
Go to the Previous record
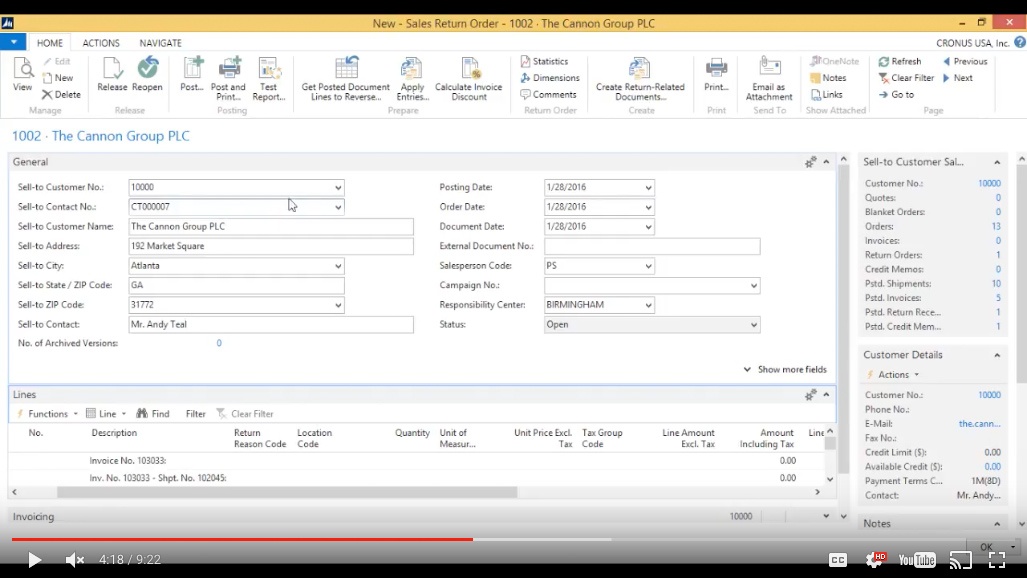(965, 62)
